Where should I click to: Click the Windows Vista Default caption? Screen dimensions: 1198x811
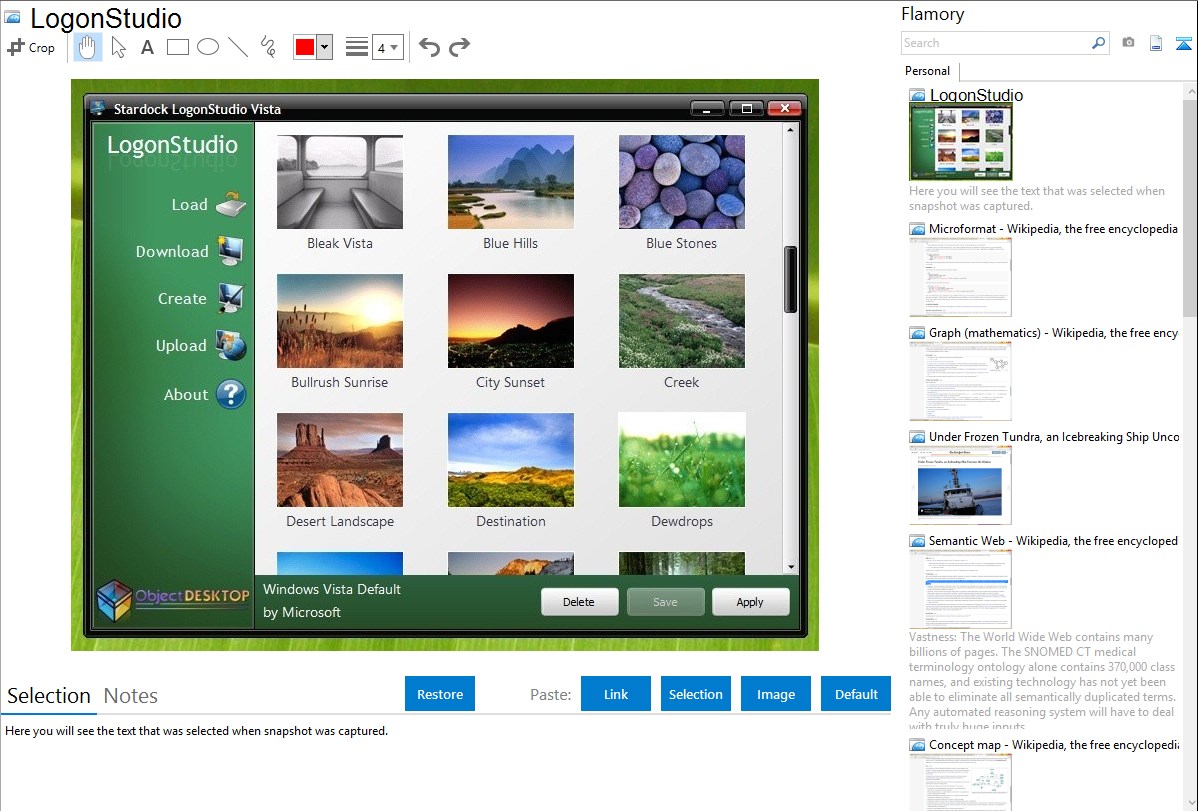tap(332, 589)
